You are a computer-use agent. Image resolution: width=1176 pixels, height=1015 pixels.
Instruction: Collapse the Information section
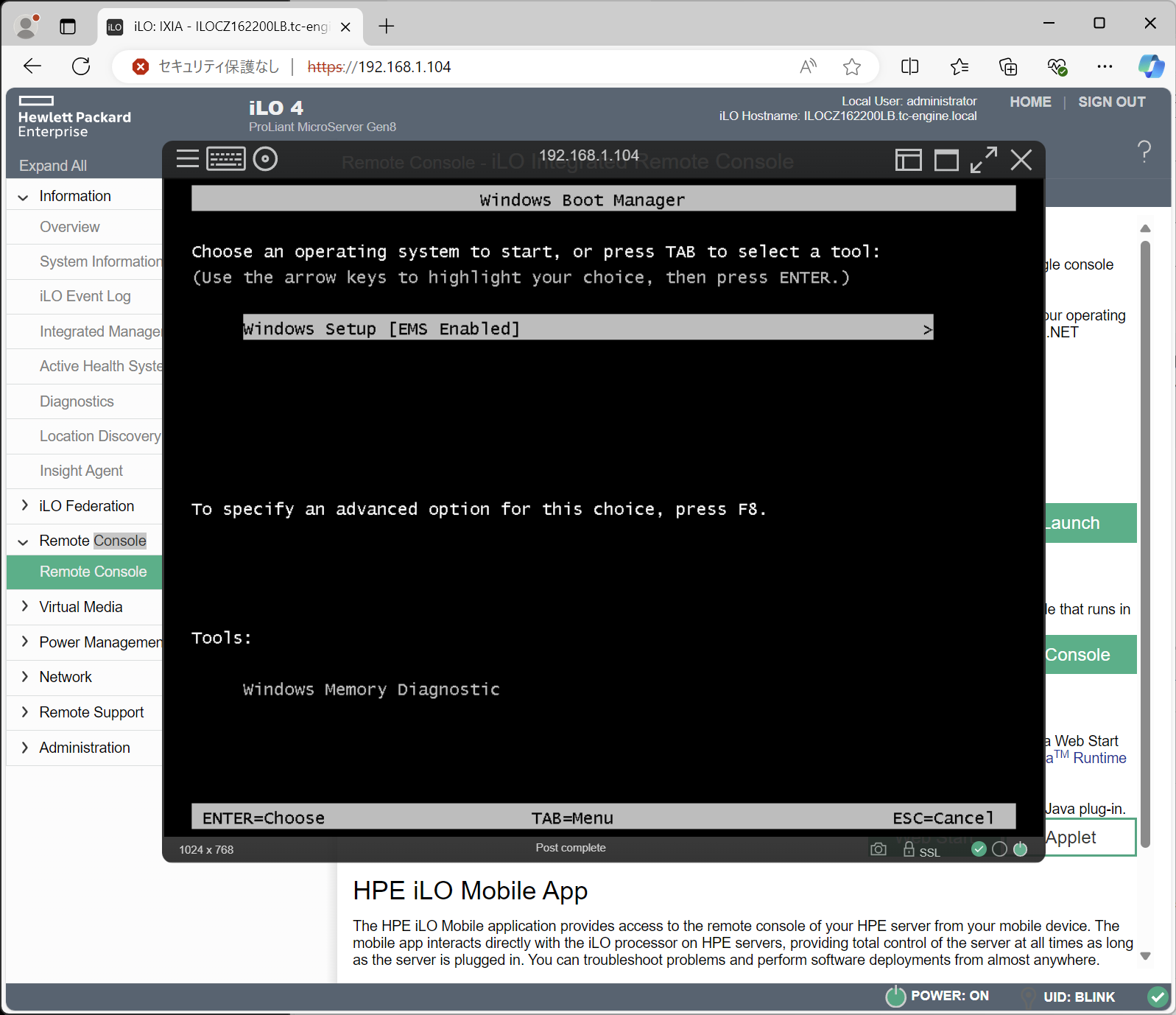pyautogui.click(x=24, y=197)
